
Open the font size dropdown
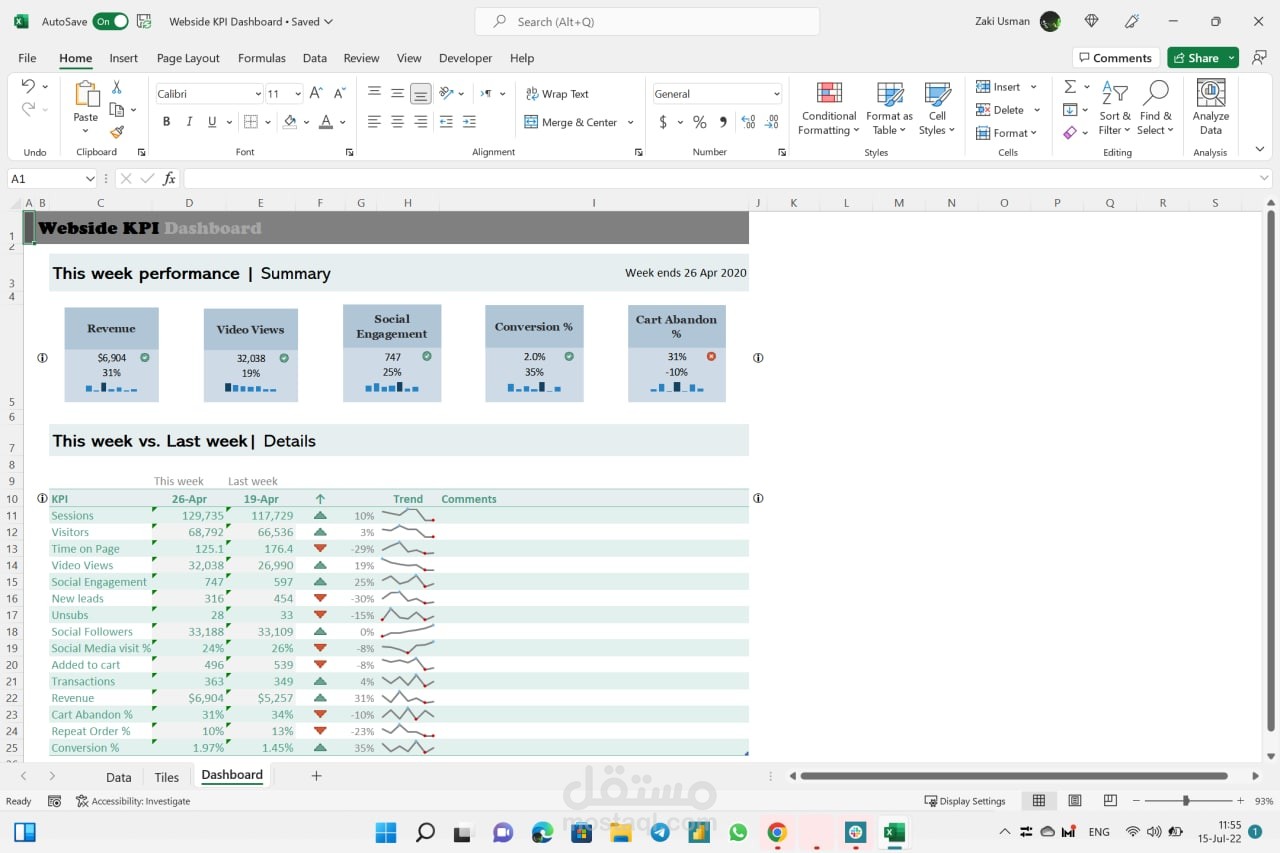(x=297, y=94)
